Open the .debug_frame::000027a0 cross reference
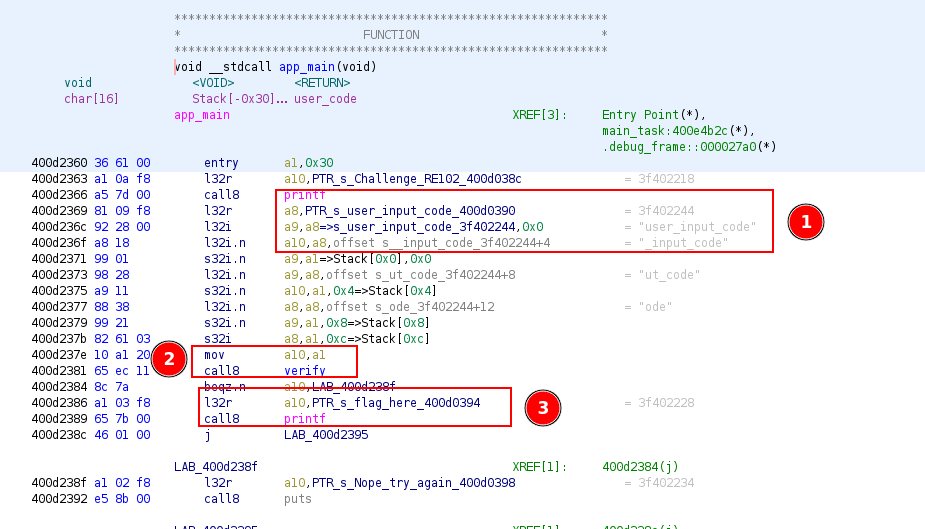925x529 pixels. click(689, 147)
